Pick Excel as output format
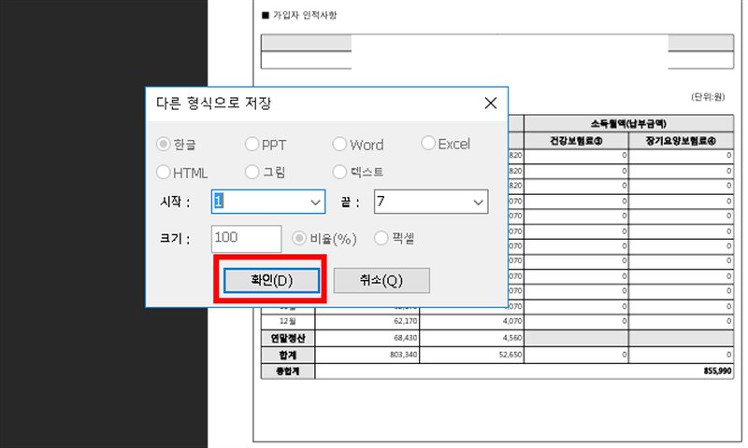 [x=428, y=143]
